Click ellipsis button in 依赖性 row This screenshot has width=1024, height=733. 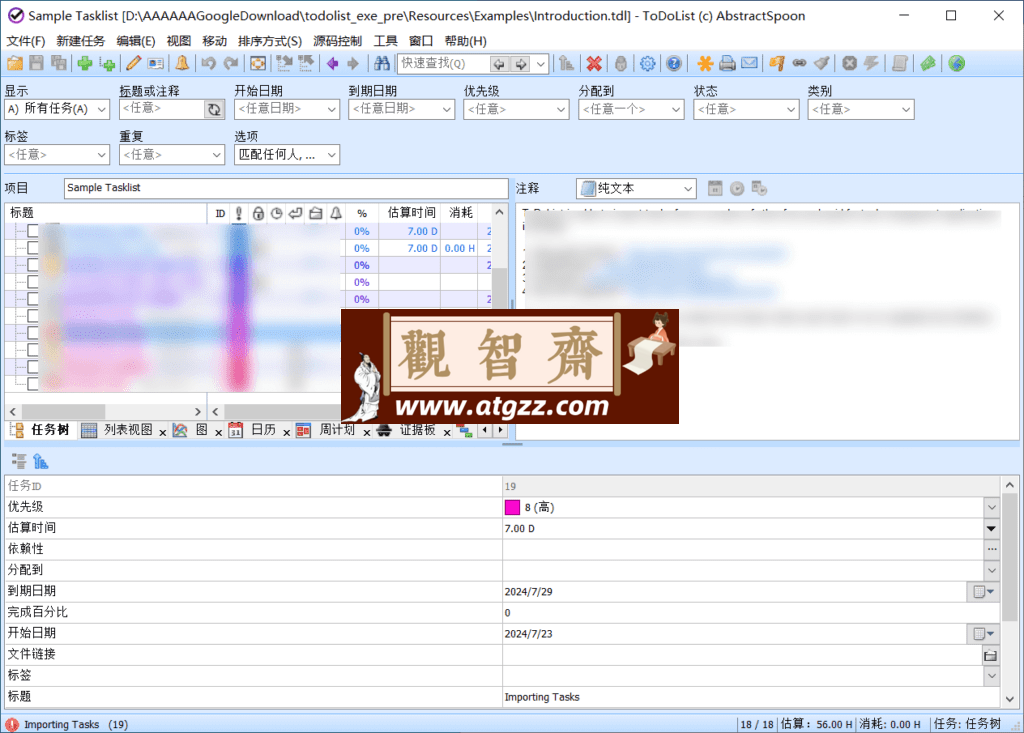[991, 549]
